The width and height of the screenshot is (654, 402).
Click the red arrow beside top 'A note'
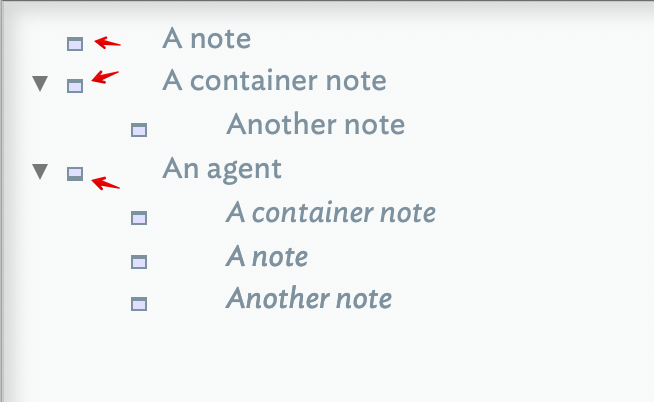point(107,42)
